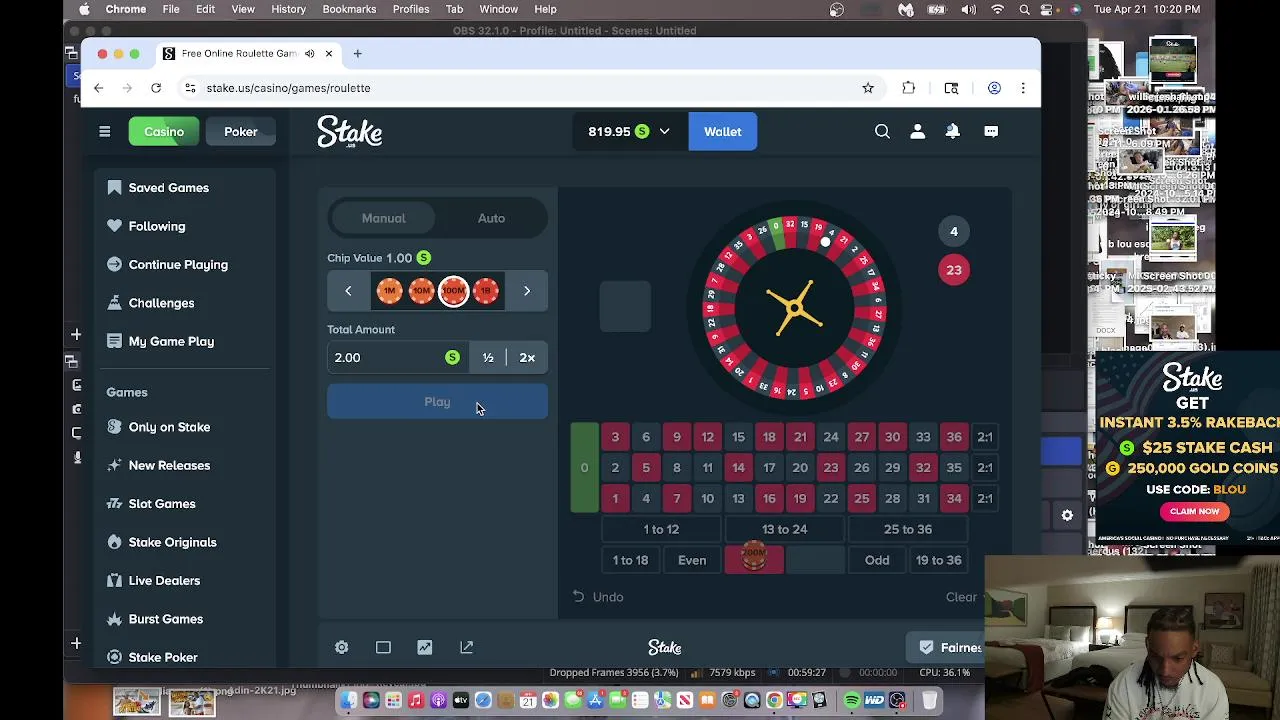Open the History menu
The width and height of the screenshot is (1280, 720).
point(288,9)
